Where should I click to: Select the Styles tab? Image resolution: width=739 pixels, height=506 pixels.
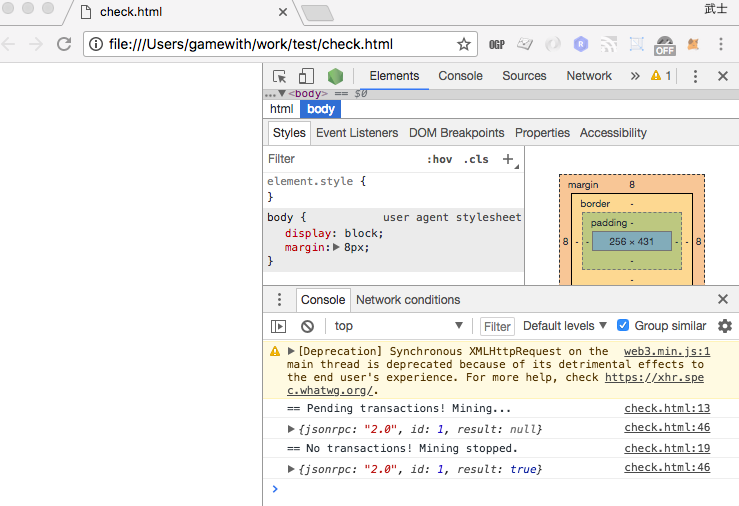coord(289,133)
